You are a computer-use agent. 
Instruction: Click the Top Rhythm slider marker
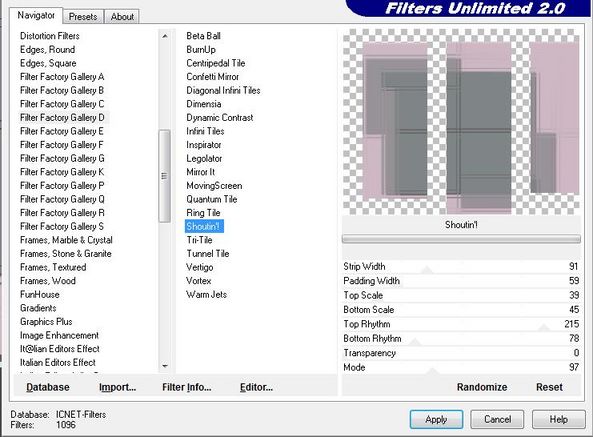(x=544, y=327)
